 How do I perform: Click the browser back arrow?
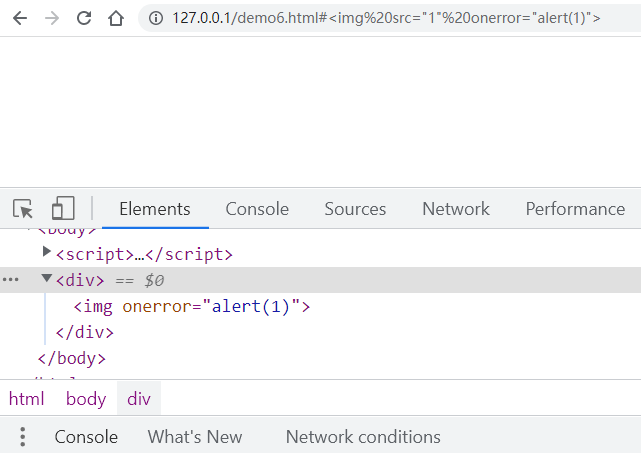[19, 18]
